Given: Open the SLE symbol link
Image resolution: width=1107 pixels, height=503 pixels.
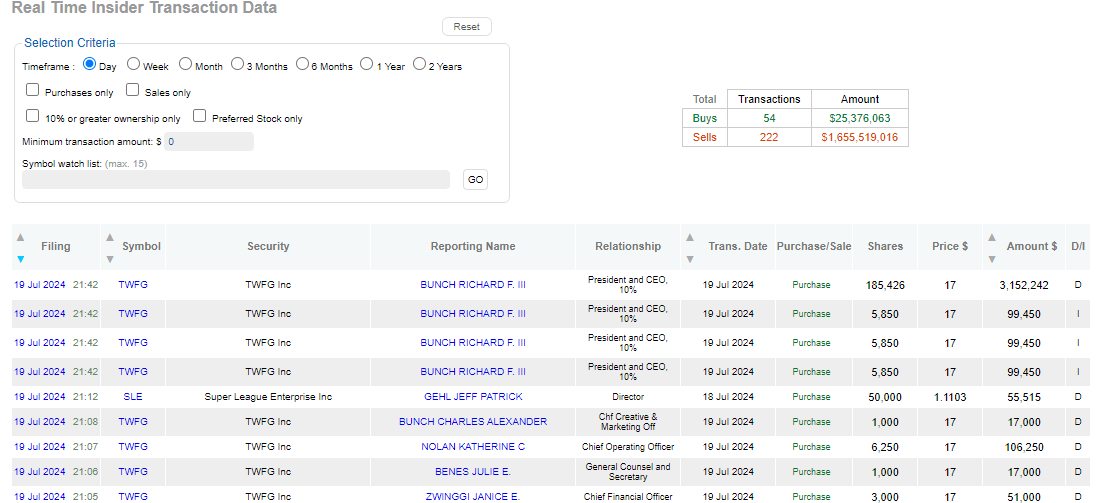Looking at the screenshot, I should [x=133, y=397].
